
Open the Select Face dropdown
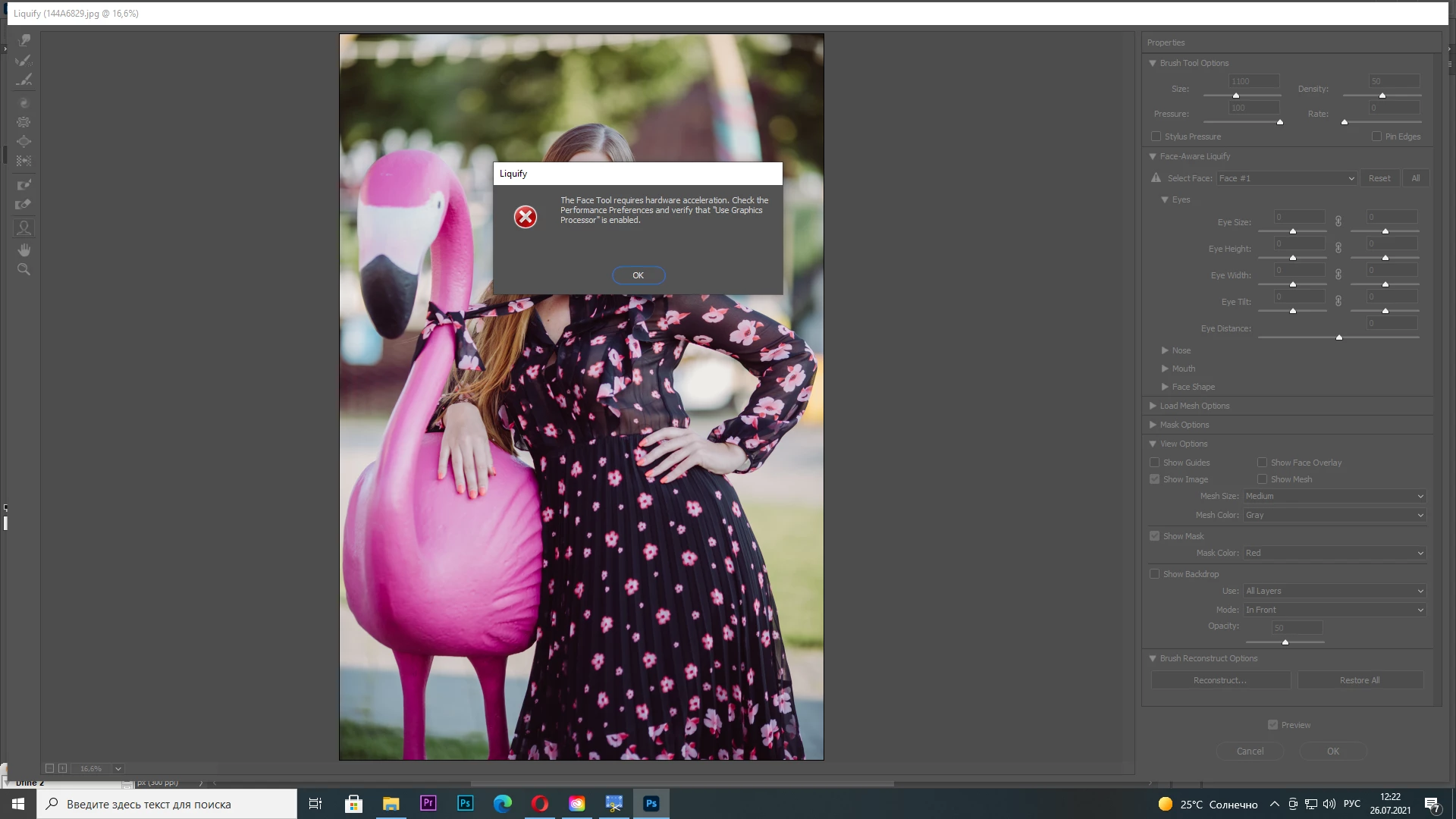coord(1286,178)
